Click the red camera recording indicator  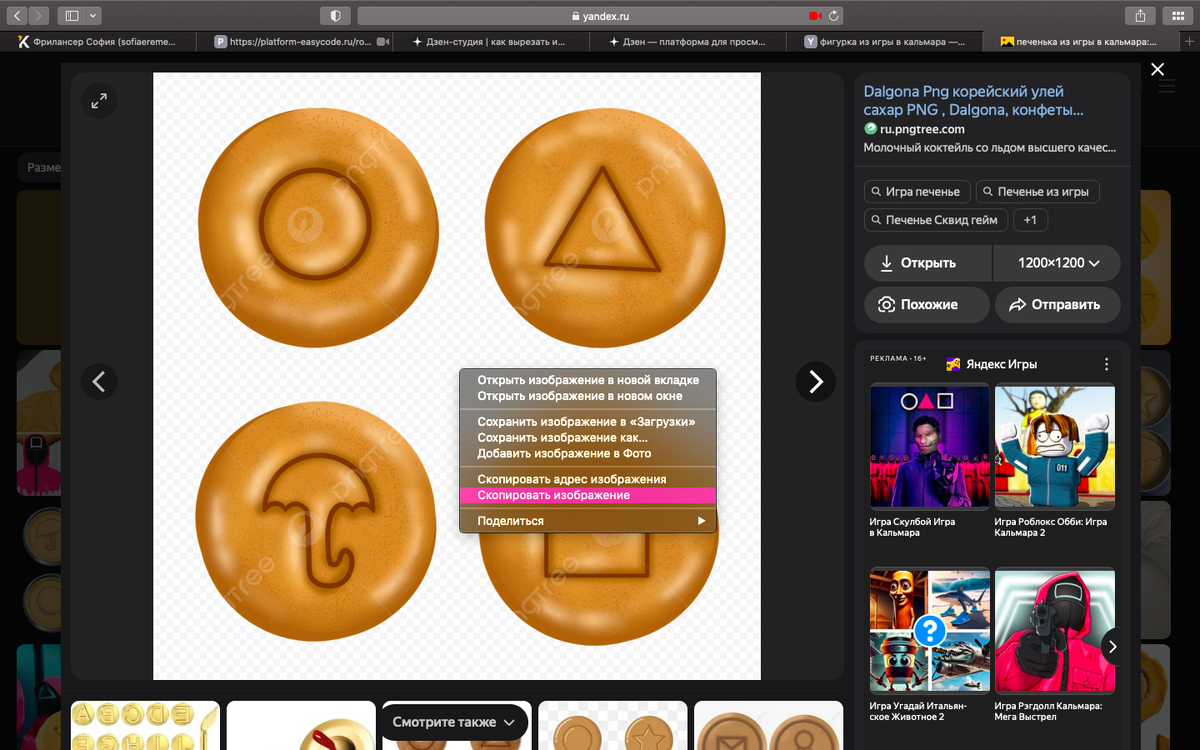click(815, 16)
